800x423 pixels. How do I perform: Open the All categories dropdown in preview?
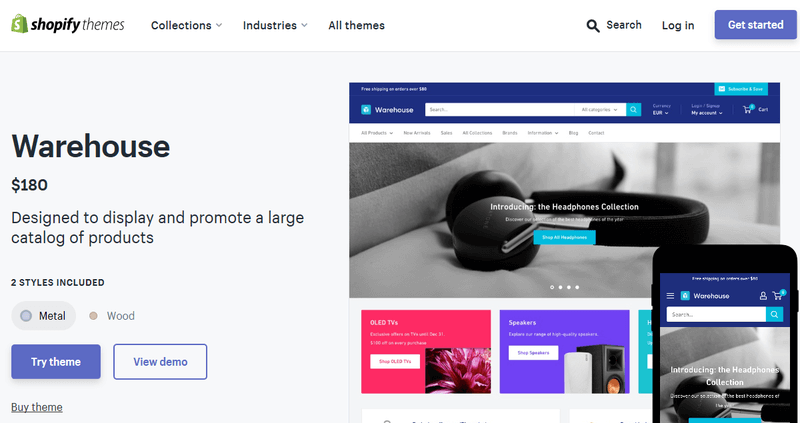click(599, 110)
